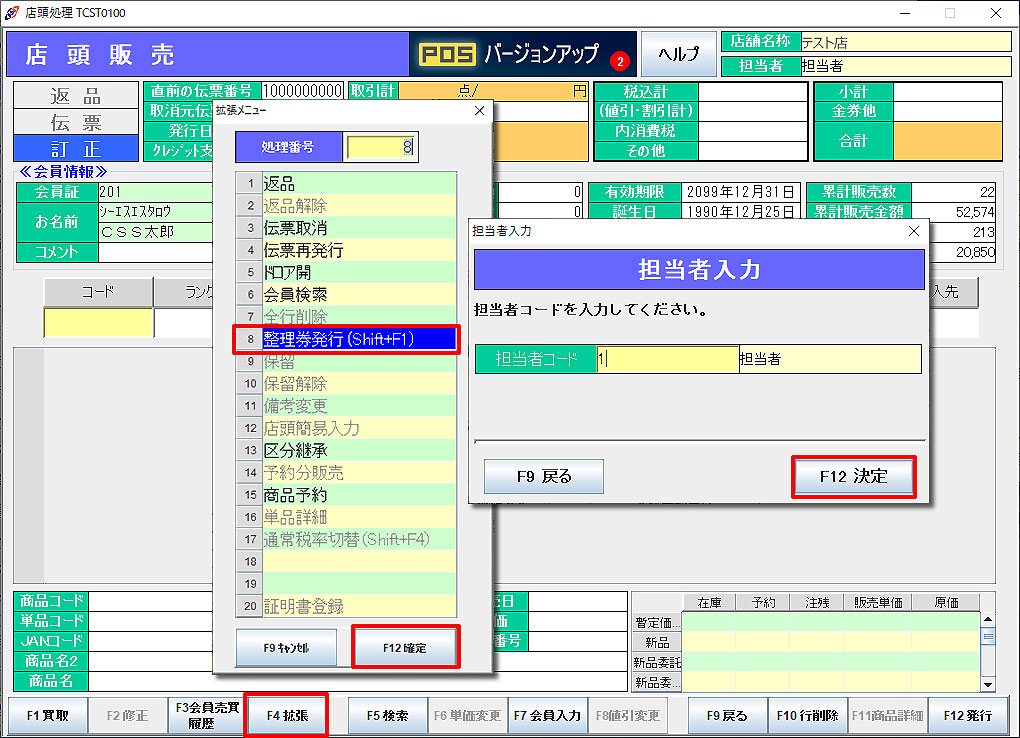
Task: Cancel 拡張メニュー with F9 キャンセル
Action: click(x=286, y=648)
